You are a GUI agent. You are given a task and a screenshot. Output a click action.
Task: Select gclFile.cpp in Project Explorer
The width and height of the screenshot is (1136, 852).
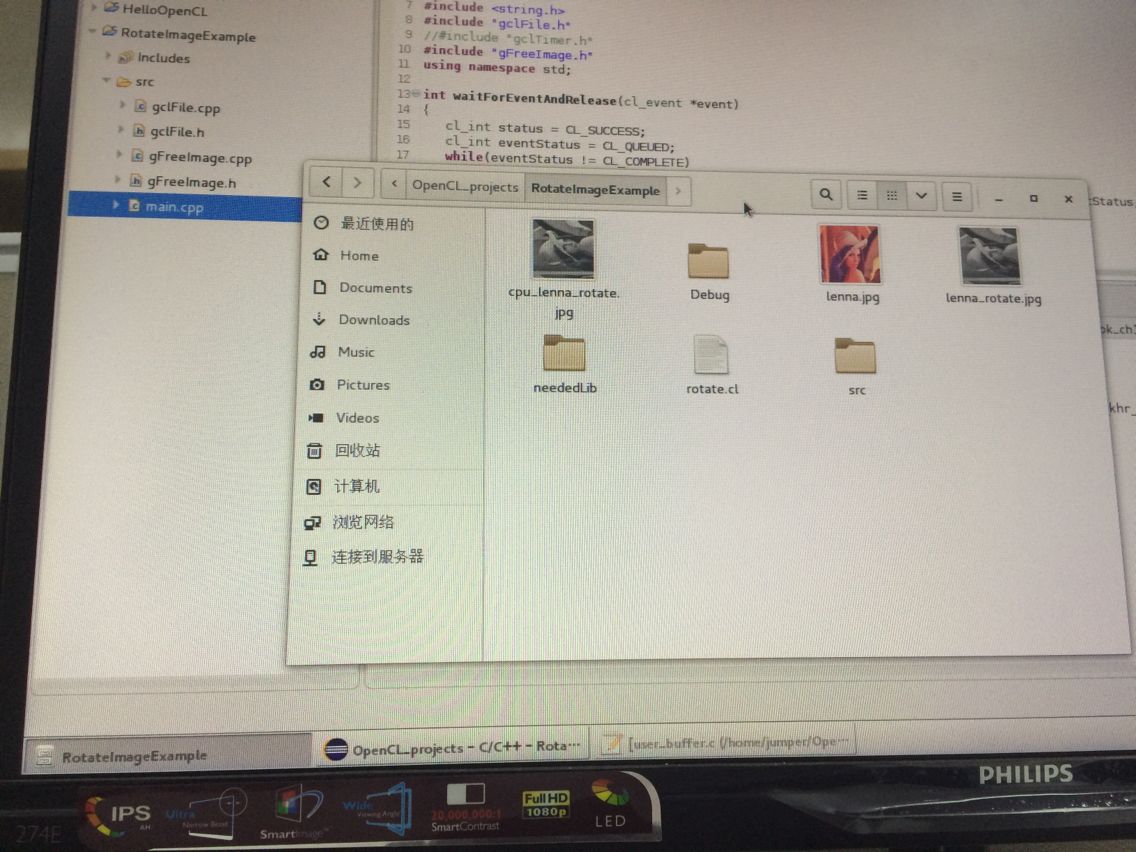point(185,108)
